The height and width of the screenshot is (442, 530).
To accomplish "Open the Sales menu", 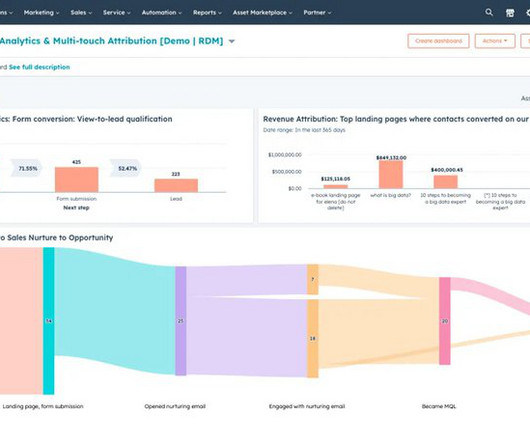I will [81, 13].
